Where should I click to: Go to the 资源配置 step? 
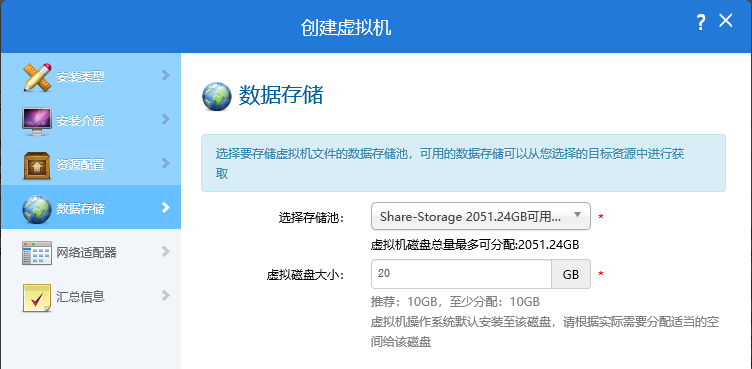91,165
